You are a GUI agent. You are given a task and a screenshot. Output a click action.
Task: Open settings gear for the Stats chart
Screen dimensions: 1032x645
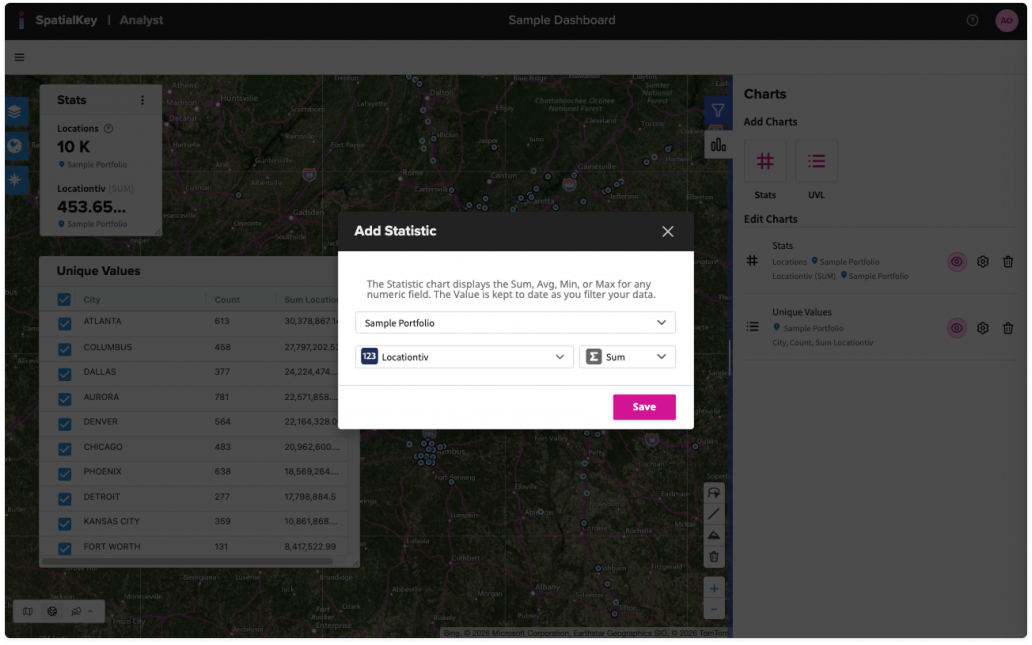[981, 261]
